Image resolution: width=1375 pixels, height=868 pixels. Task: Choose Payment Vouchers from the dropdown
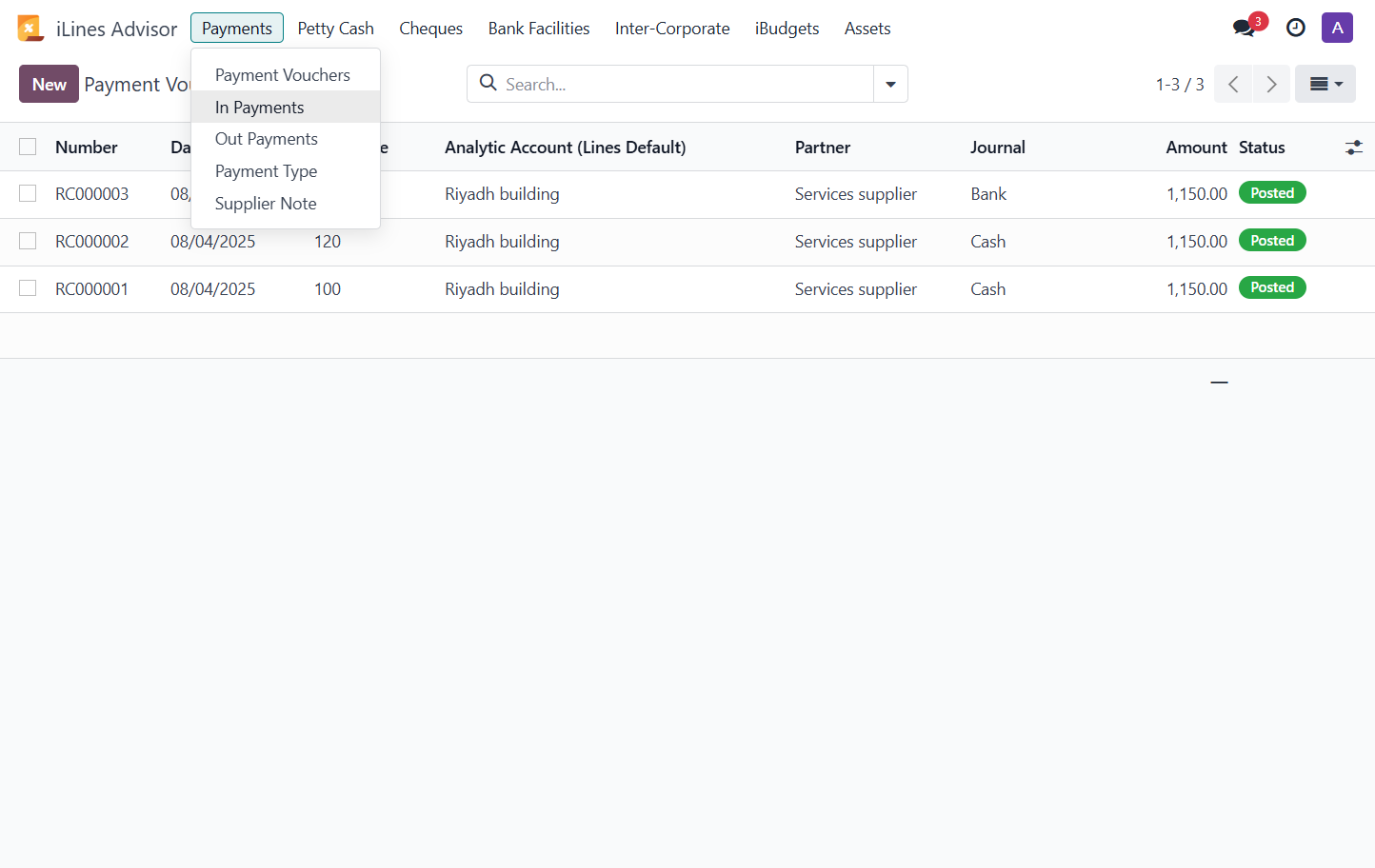tap(286, 74)
